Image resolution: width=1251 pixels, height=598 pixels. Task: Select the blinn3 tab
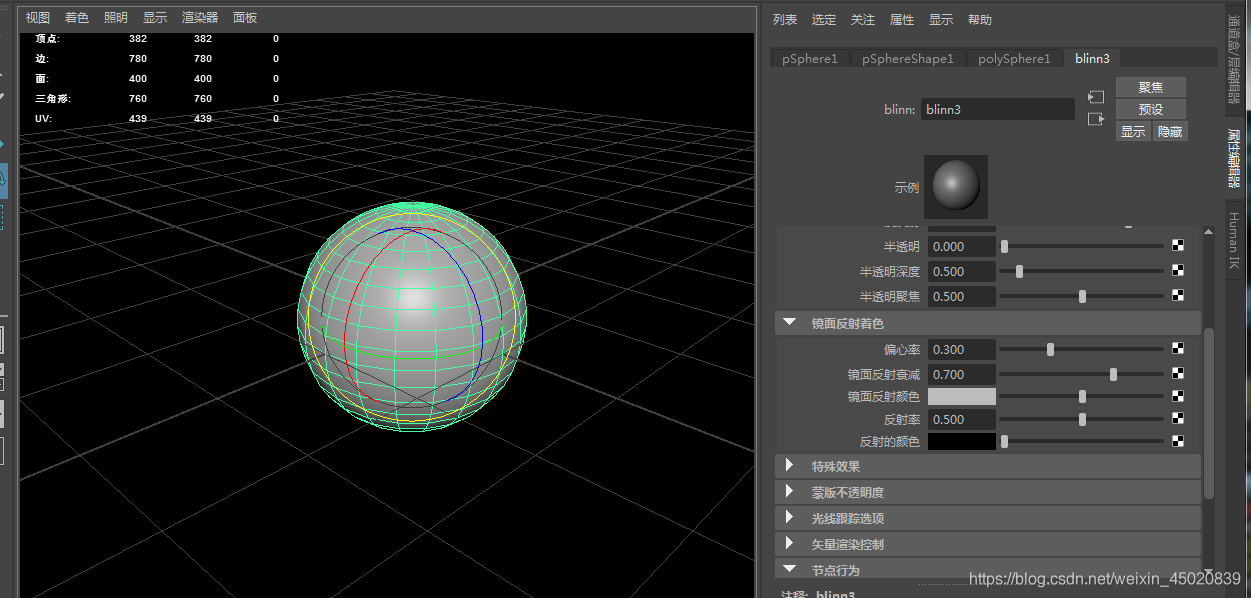click(x=1092, y=59)
